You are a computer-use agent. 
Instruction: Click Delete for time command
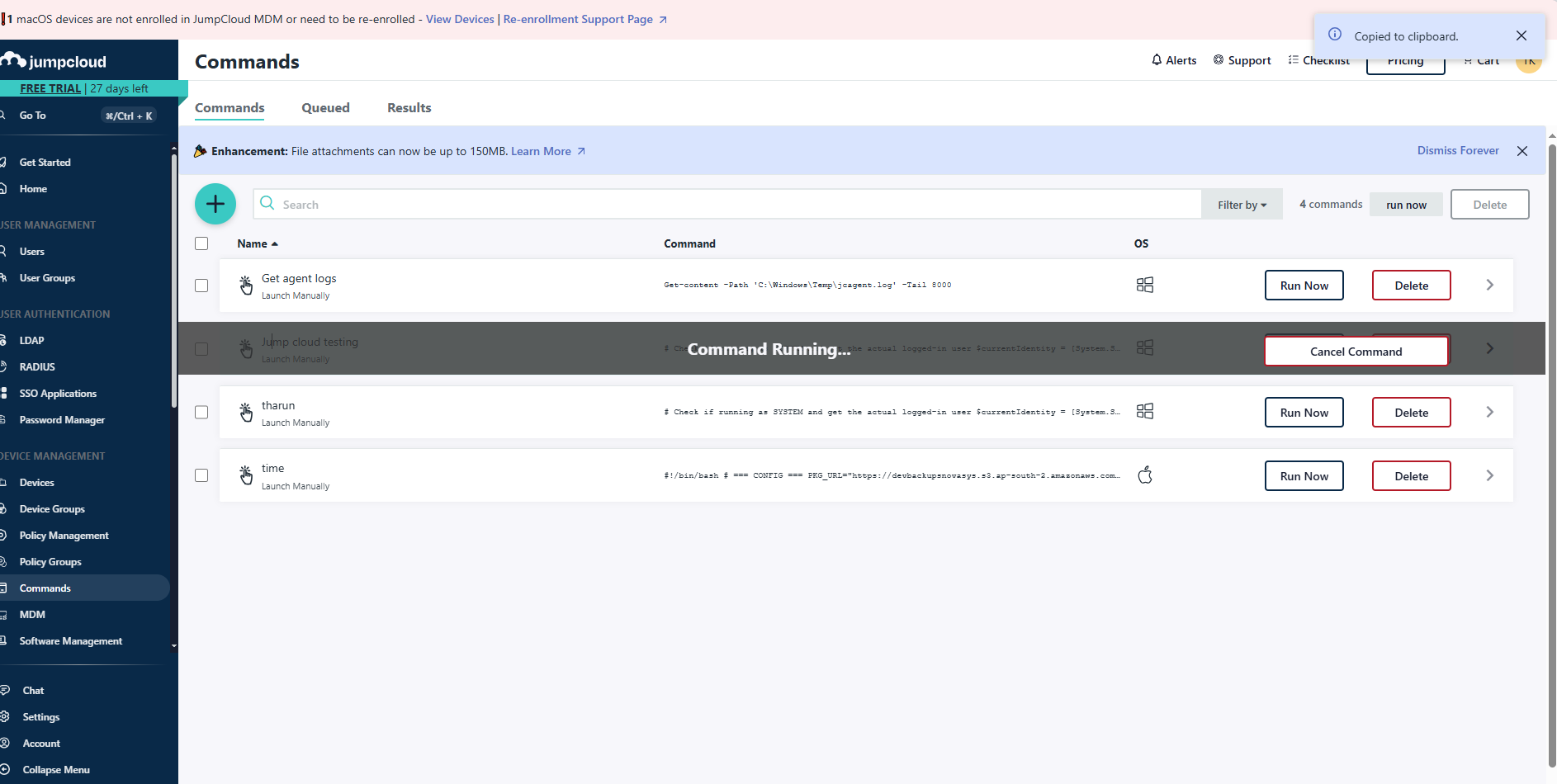(x=1412, y=476)
